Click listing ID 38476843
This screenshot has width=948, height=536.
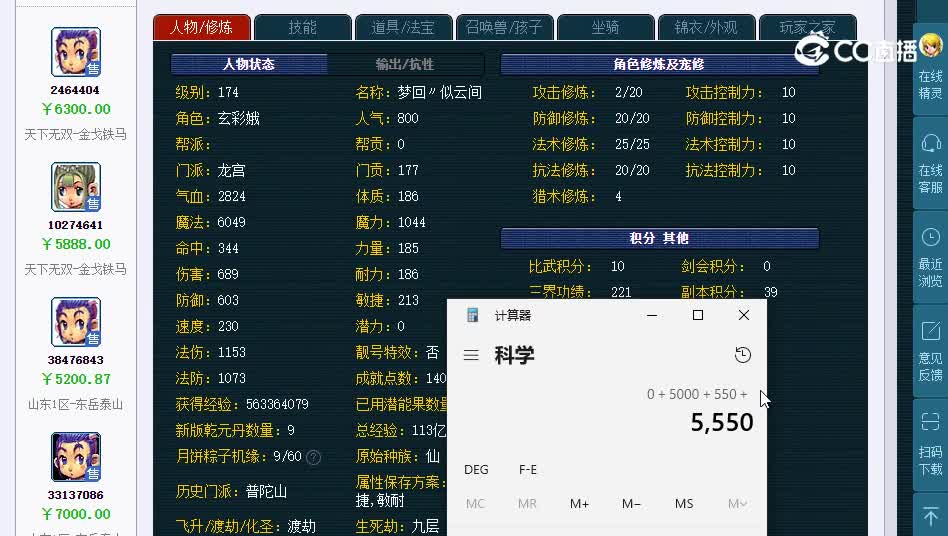(75, 360)
